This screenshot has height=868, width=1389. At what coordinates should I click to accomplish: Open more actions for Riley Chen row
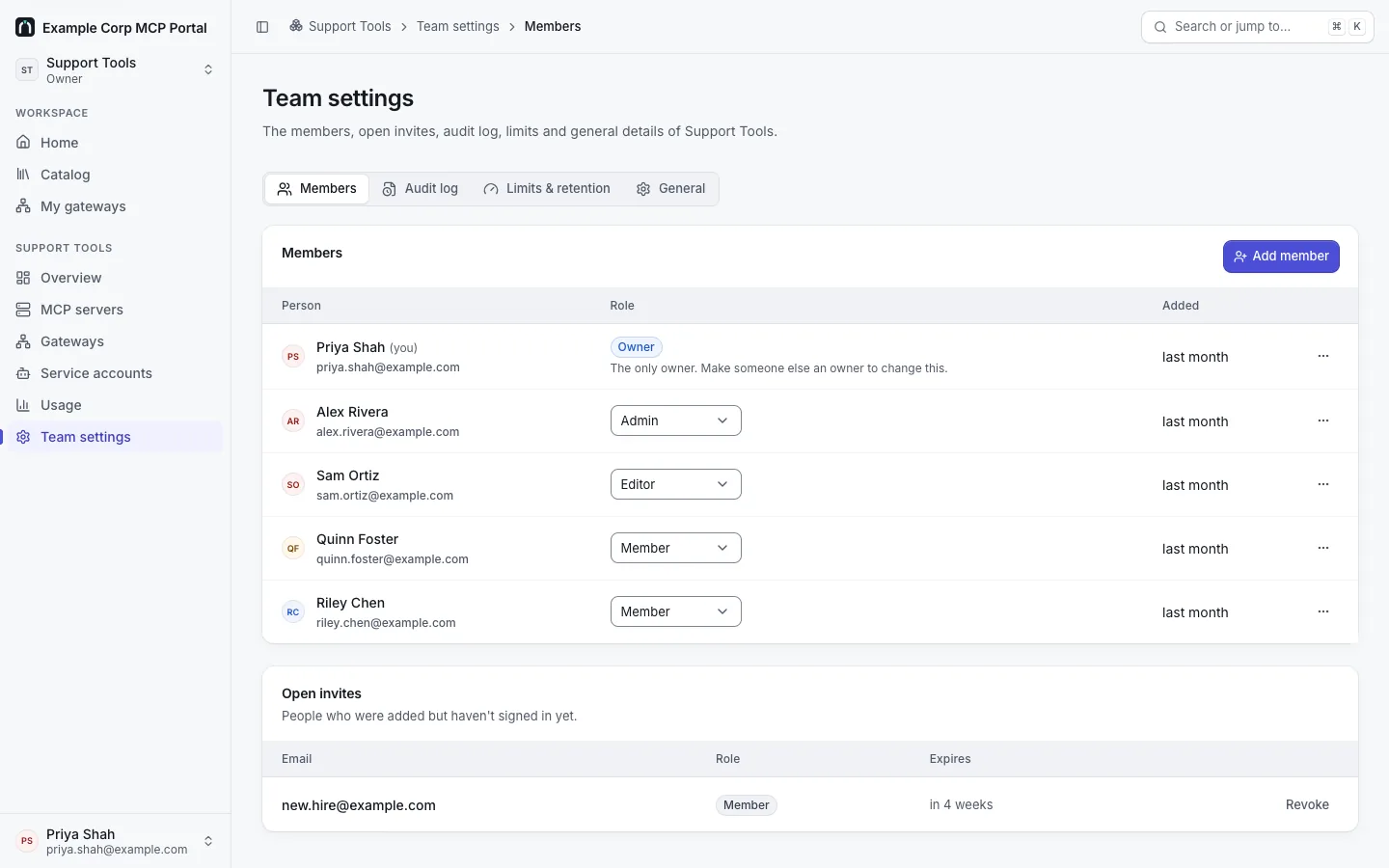click(x=1323, y=611)
